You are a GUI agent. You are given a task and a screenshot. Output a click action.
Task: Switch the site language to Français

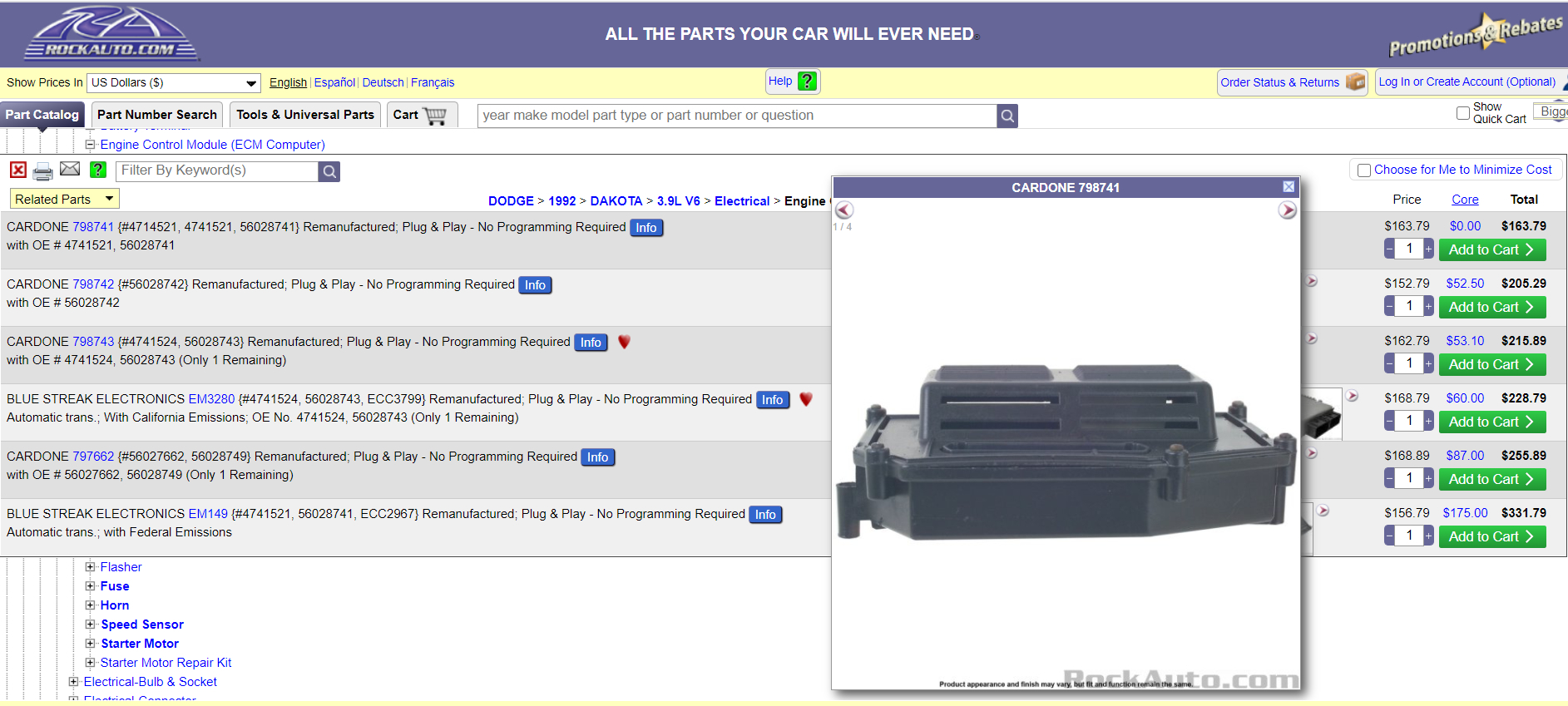tap(433, 82)
